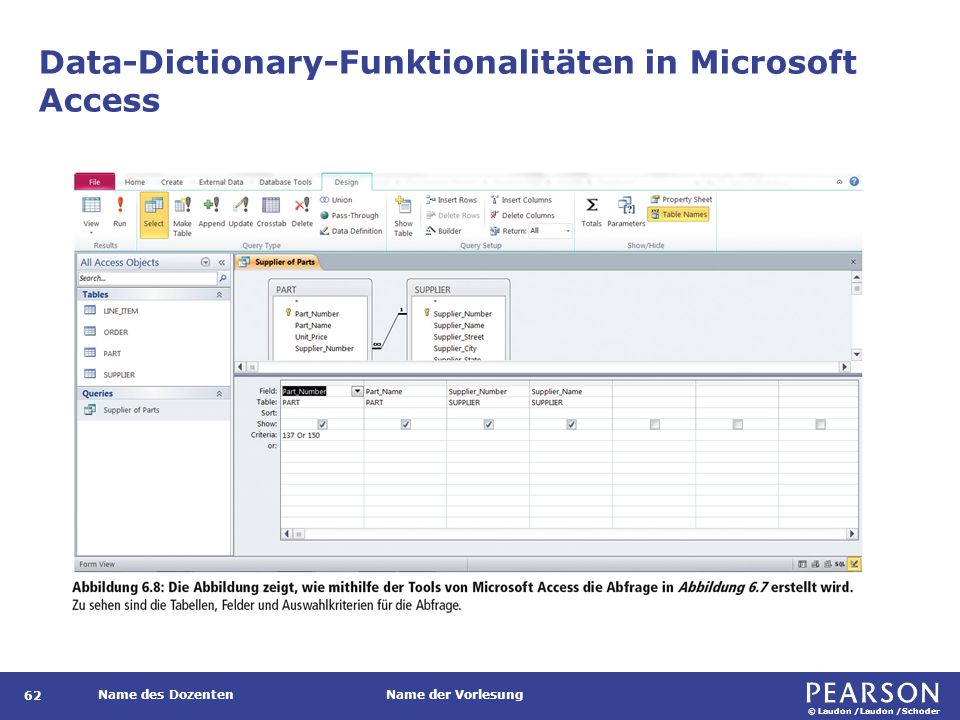Click the Supplier_Name field cell in grid

pyautogui.click(x=571, y=391)
